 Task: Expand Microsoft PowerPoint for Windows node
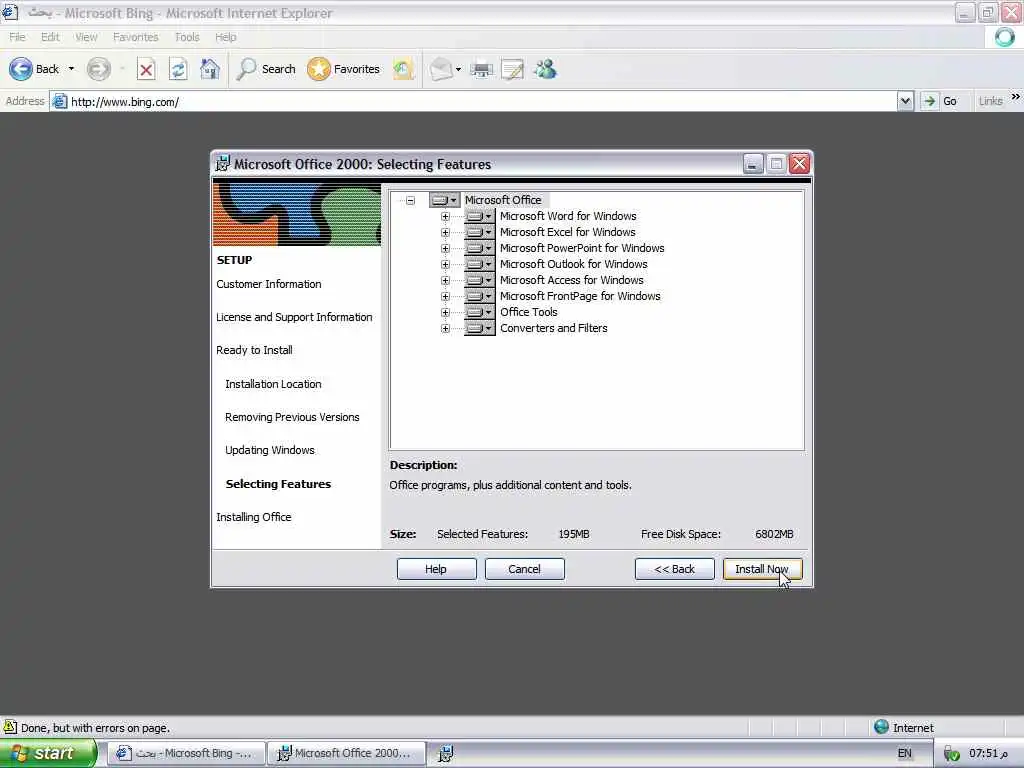click(x=445, y=248)
